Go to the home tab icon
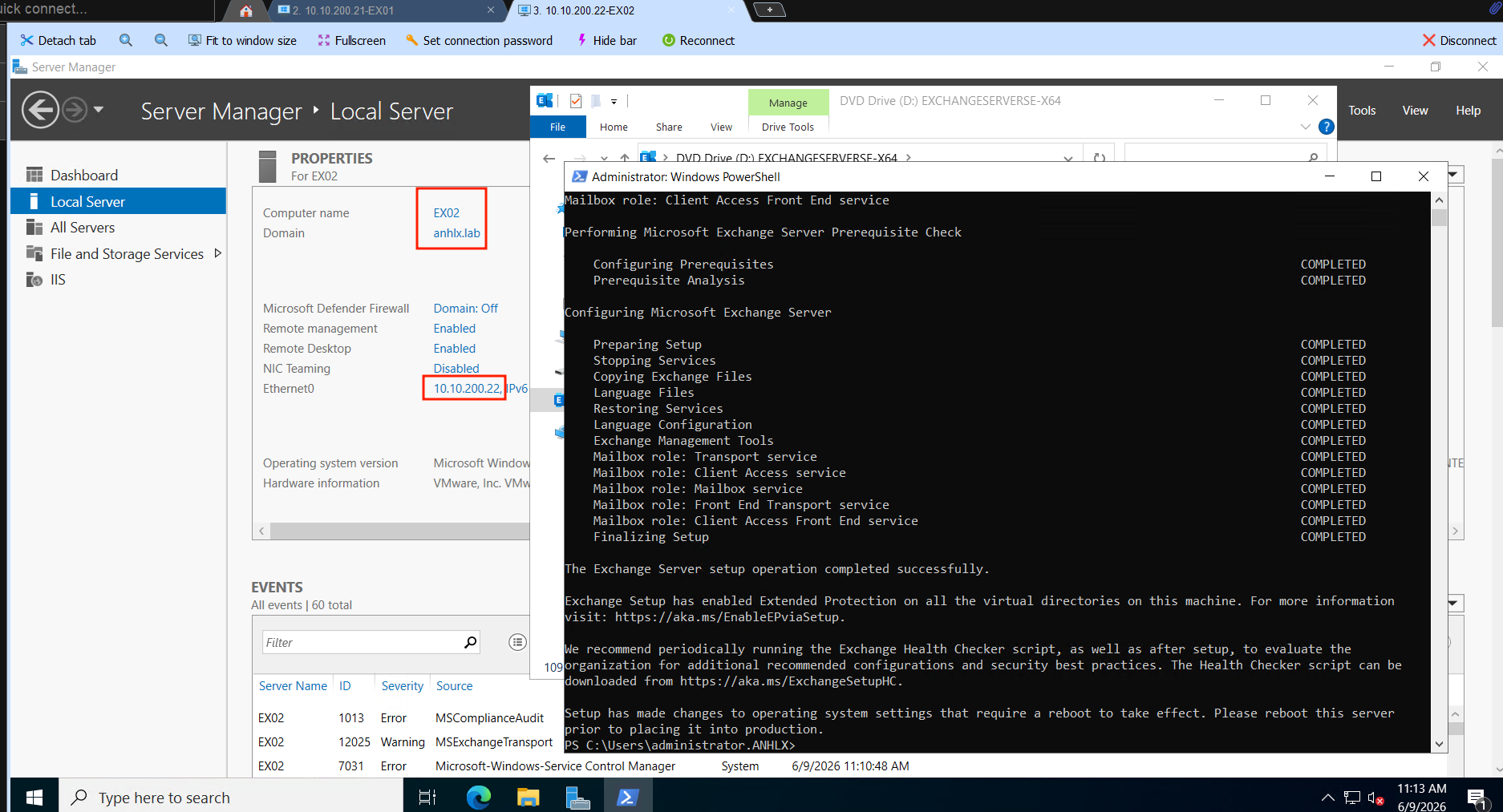 pos(246,10)
